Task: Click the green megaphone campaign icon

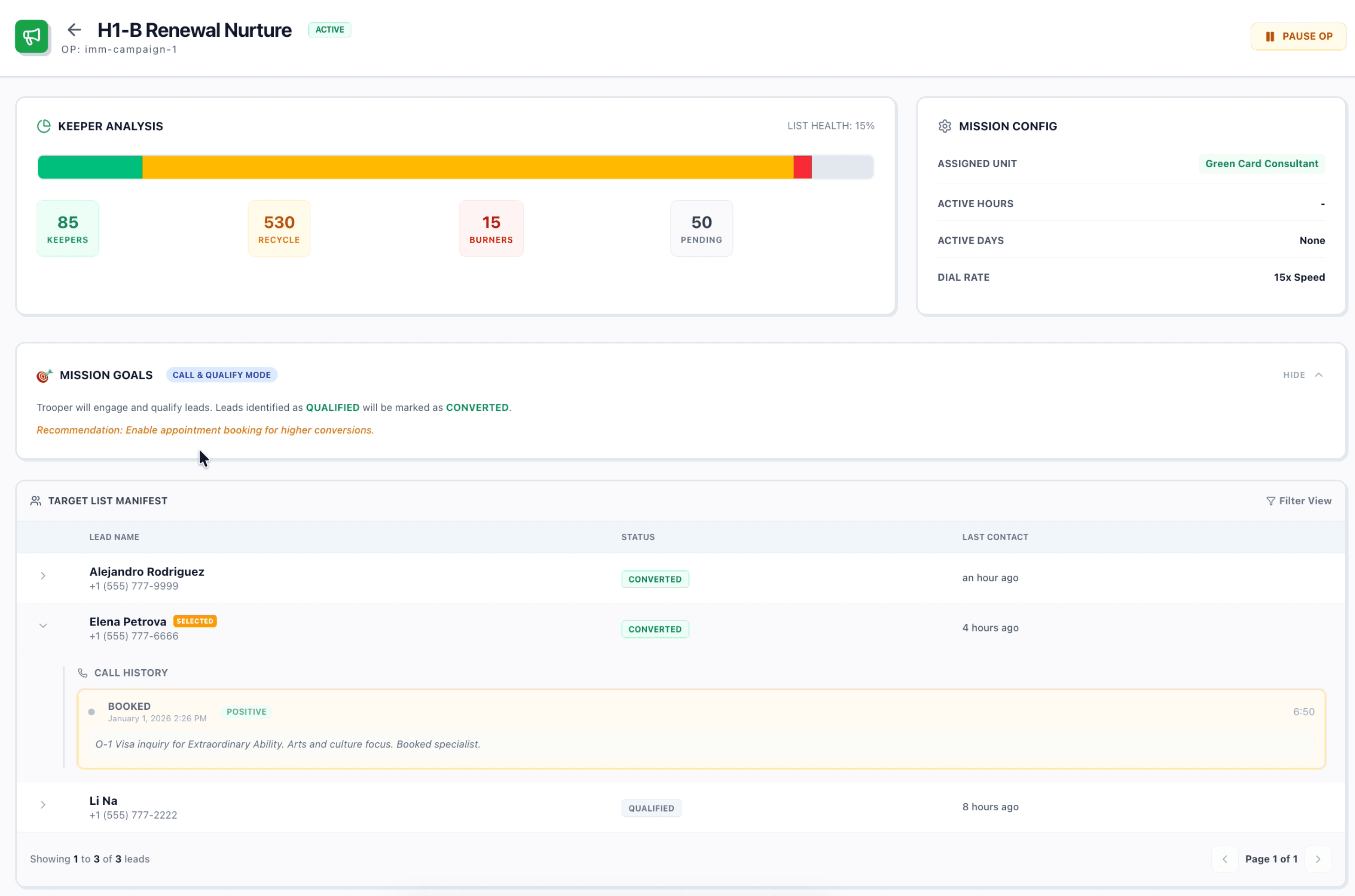Action: coord(31,37)
